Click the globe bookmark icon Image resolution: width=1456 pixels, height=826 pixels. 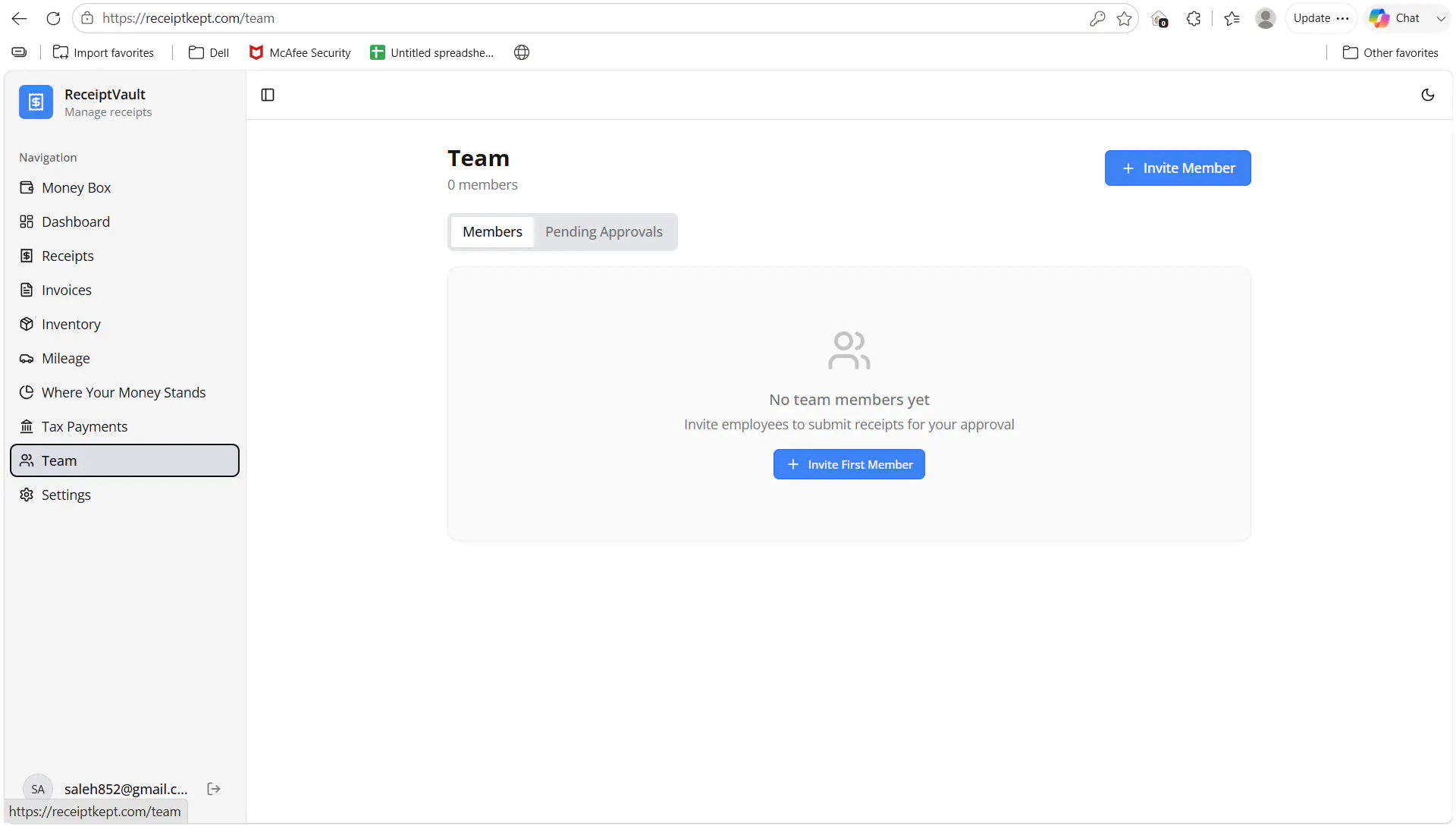(522, 52)
